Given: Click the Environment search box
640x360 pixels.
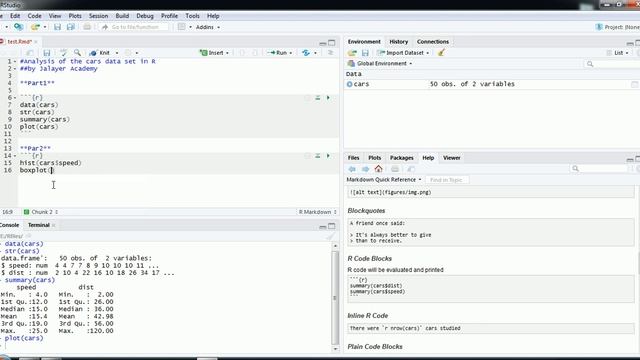Looking at the screenshot, I should tap(611, 64).
